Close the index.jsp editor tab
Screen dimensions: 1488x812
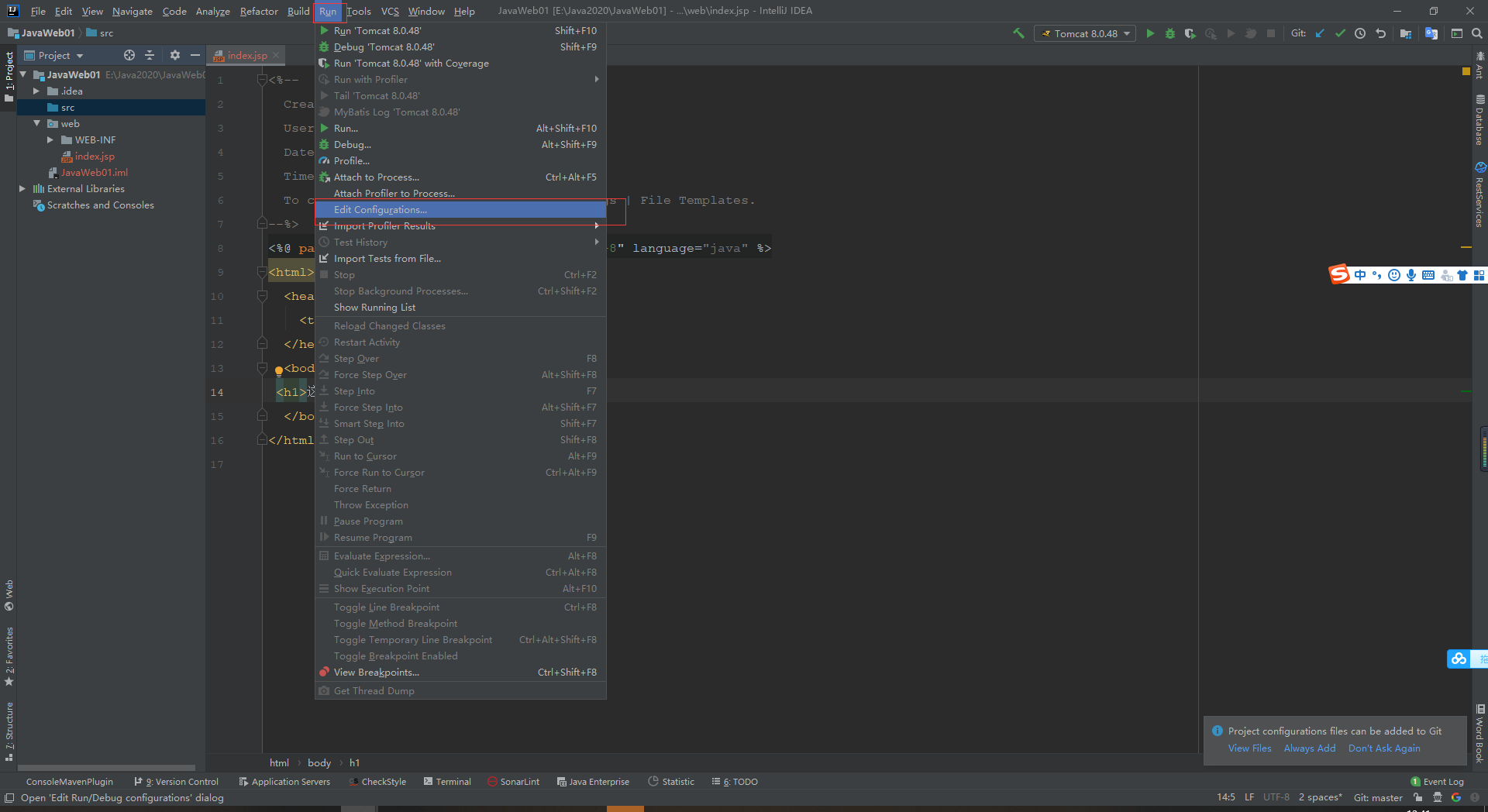276,55
